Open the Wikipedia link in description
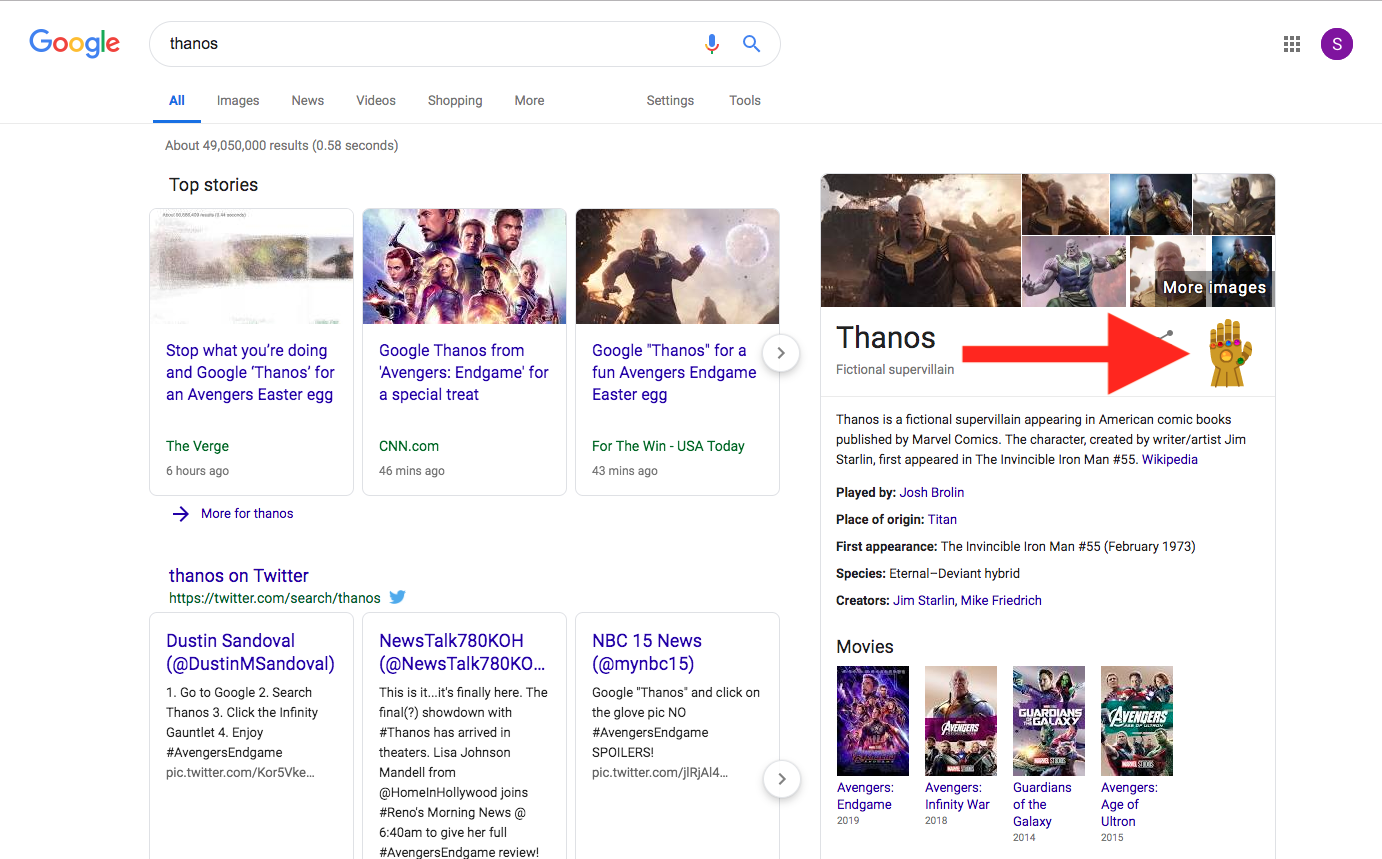 [x=1169, y=460]
